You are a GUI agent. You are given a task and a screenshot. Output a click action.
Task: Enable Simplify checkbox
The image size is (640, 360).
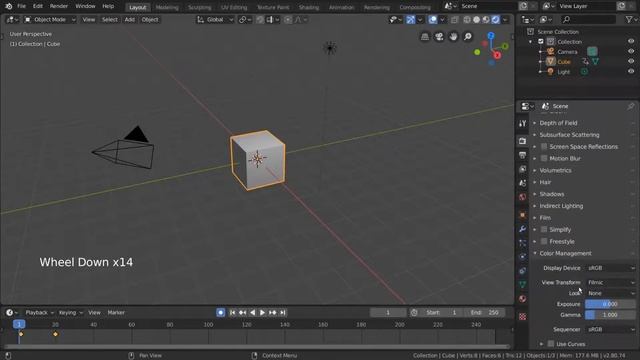pyautogui.click(x=544, y=229)
